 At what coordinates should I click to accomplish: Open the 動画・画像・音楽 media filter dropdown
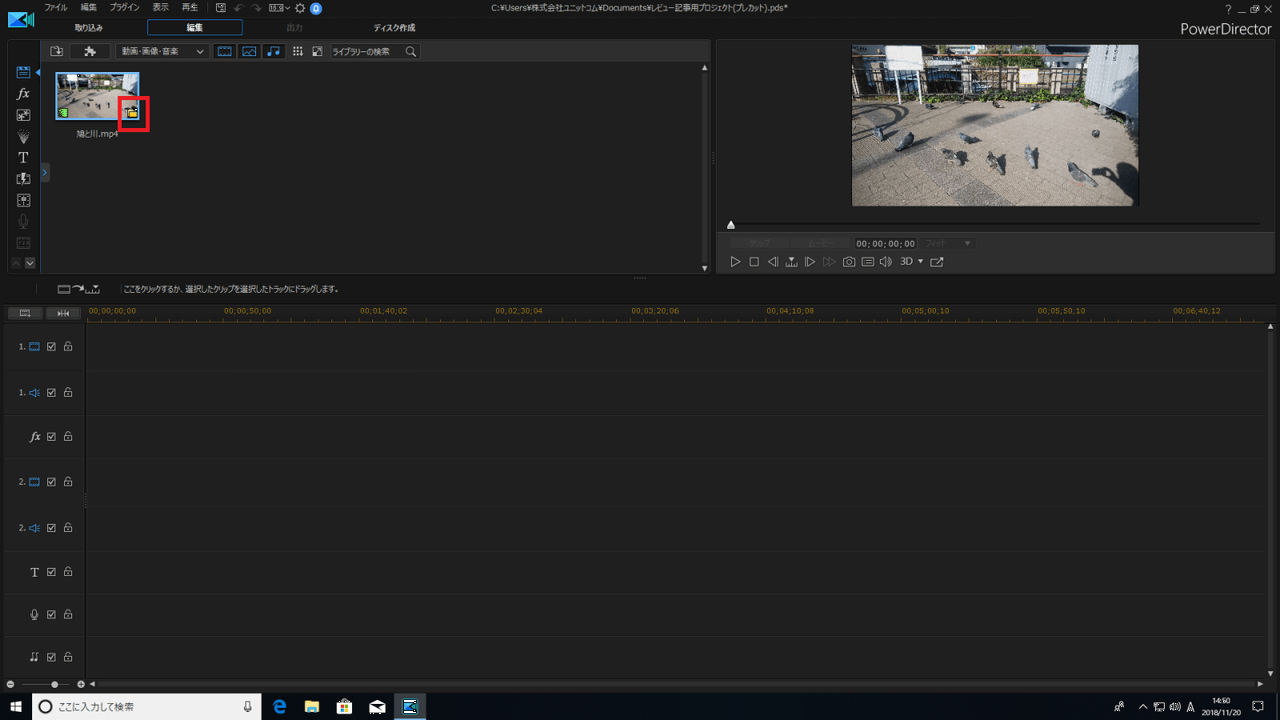162,51
